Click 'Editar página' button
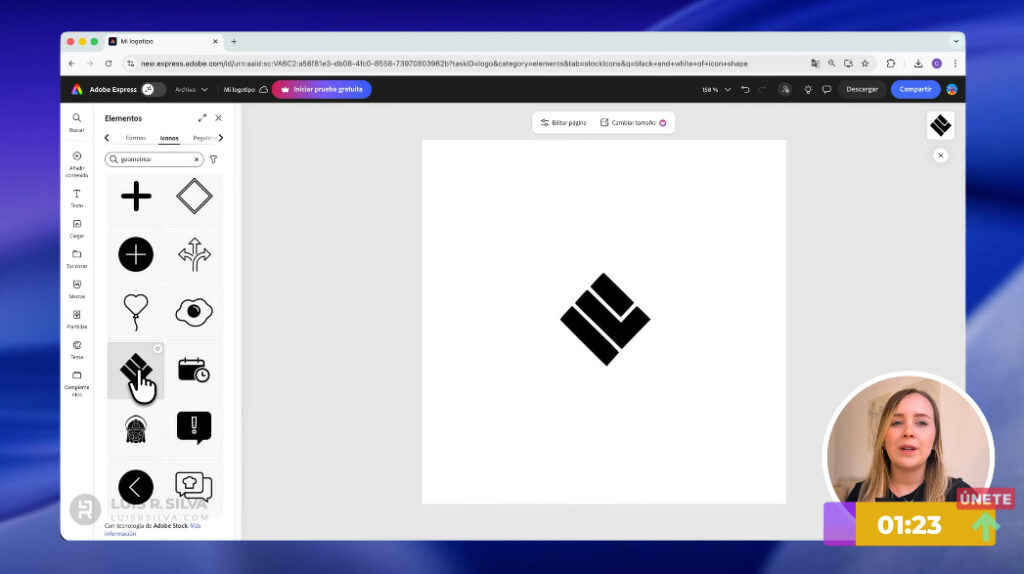This screenshot has height=574, width=1024. (564, 123)
